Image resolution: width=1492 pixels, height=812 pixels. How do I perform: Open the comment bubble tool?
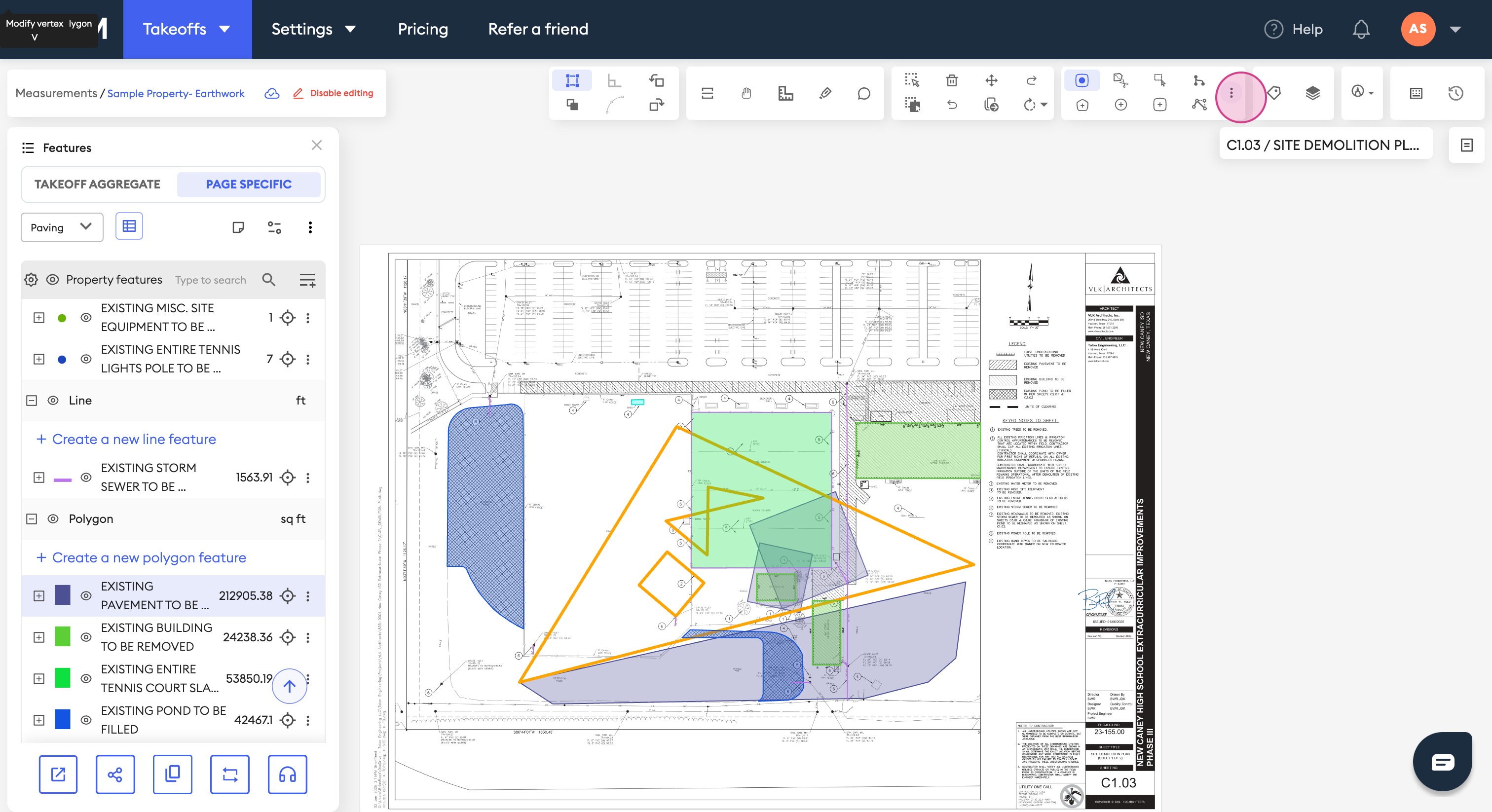(x=863, y=93)
